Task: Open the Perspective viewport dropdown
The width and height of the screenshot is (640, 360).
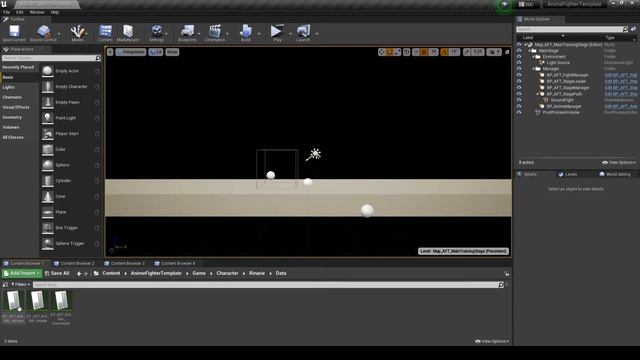Action: tap(131, 52)
